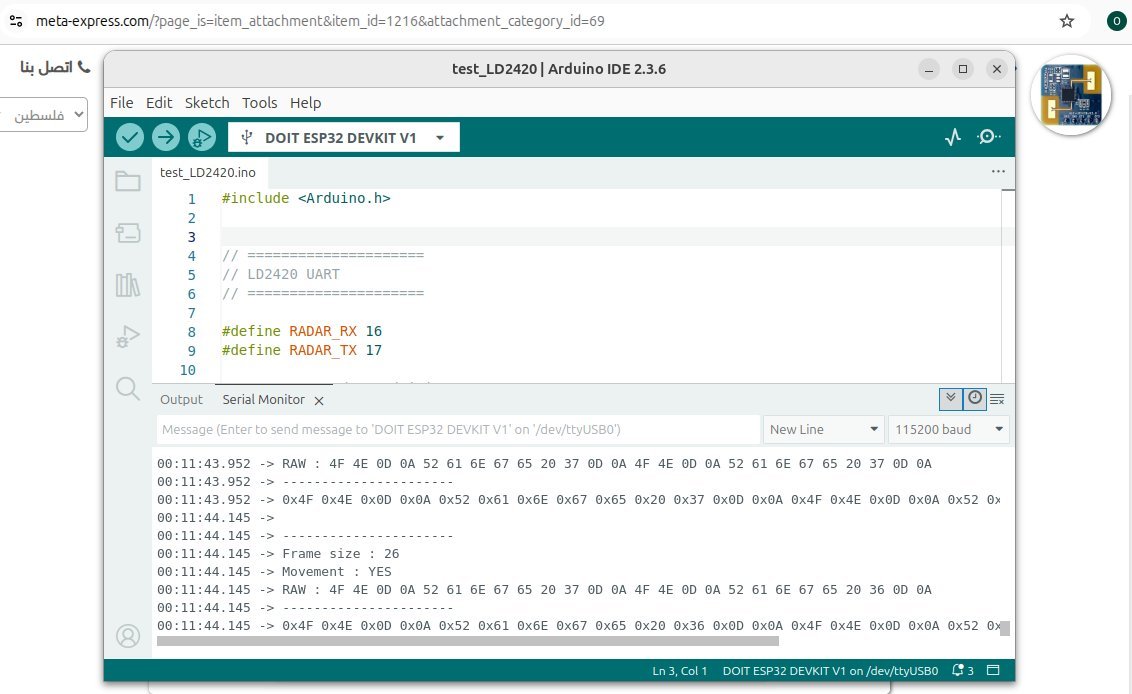Viewport: 1132px width, 694px height.
Task: Toggle the bottom panel icon in status bar
Action: (993, 670)
